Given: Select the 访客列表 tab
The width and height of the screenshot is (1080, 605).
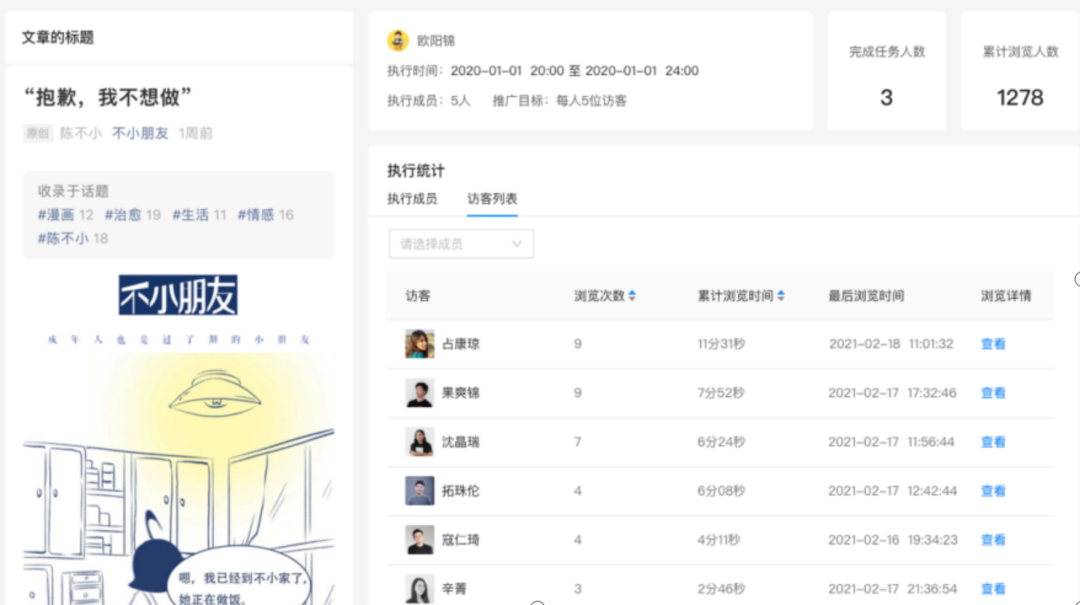Looking at the screenshot, I should 492,199.
